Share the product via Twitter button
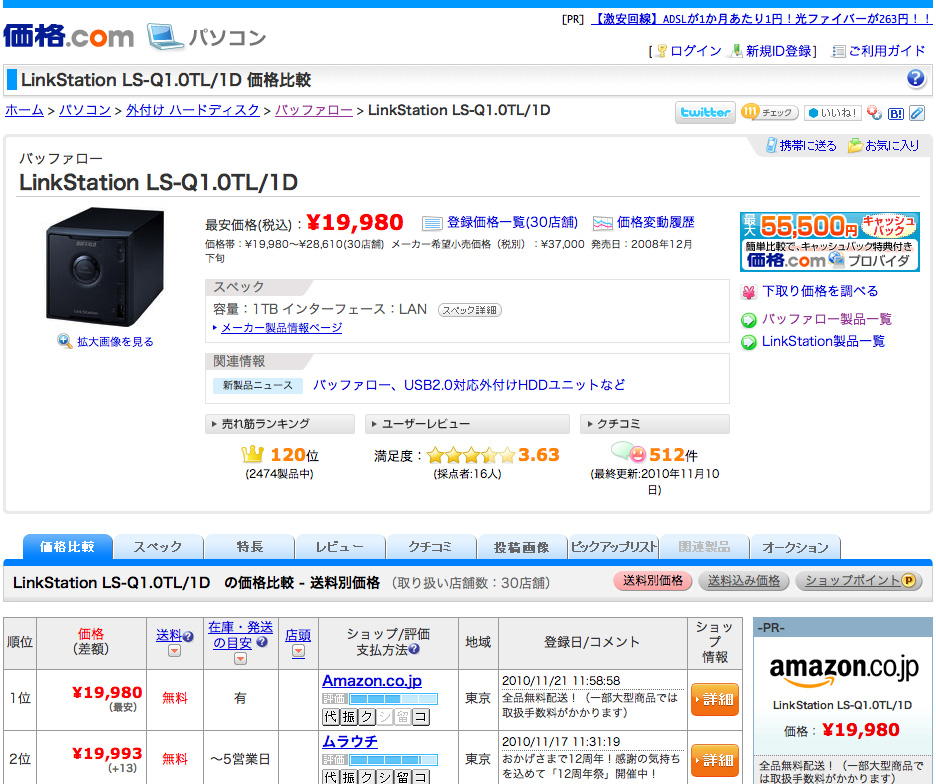 pyautogui.click(x=705, y=112)
